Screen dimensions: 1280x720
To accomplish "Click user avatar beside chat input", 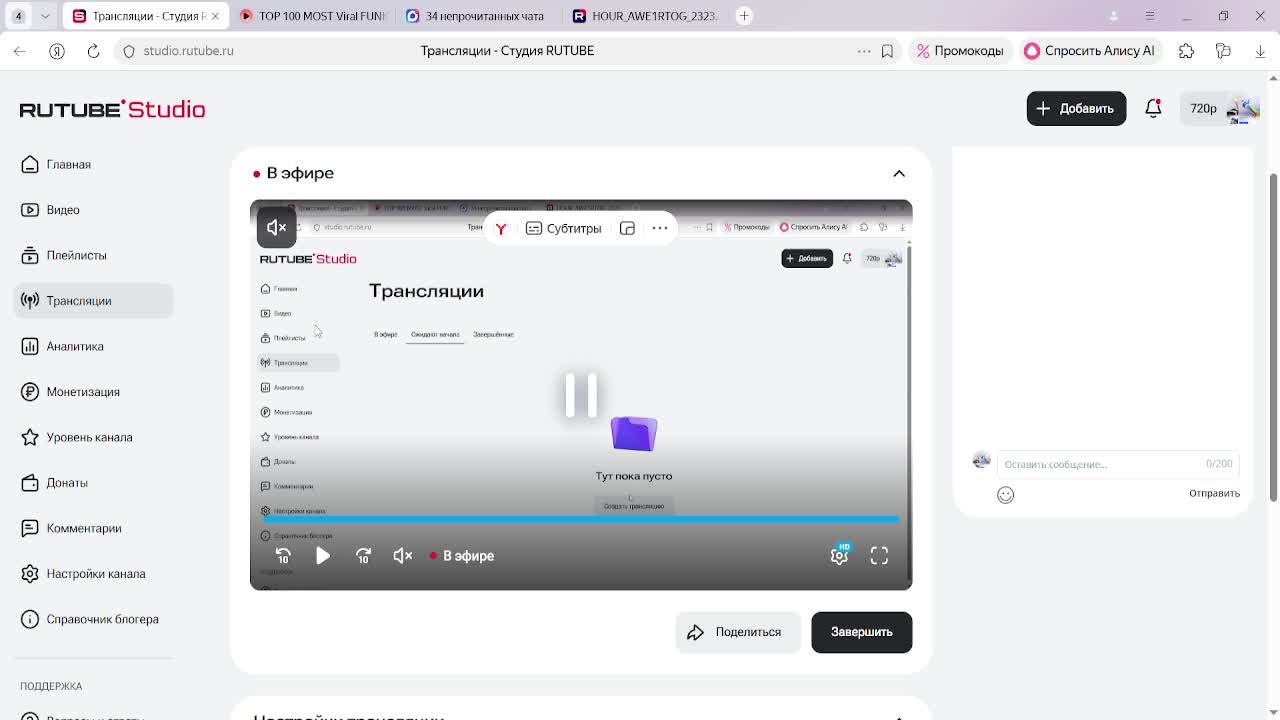I will 981,460.
